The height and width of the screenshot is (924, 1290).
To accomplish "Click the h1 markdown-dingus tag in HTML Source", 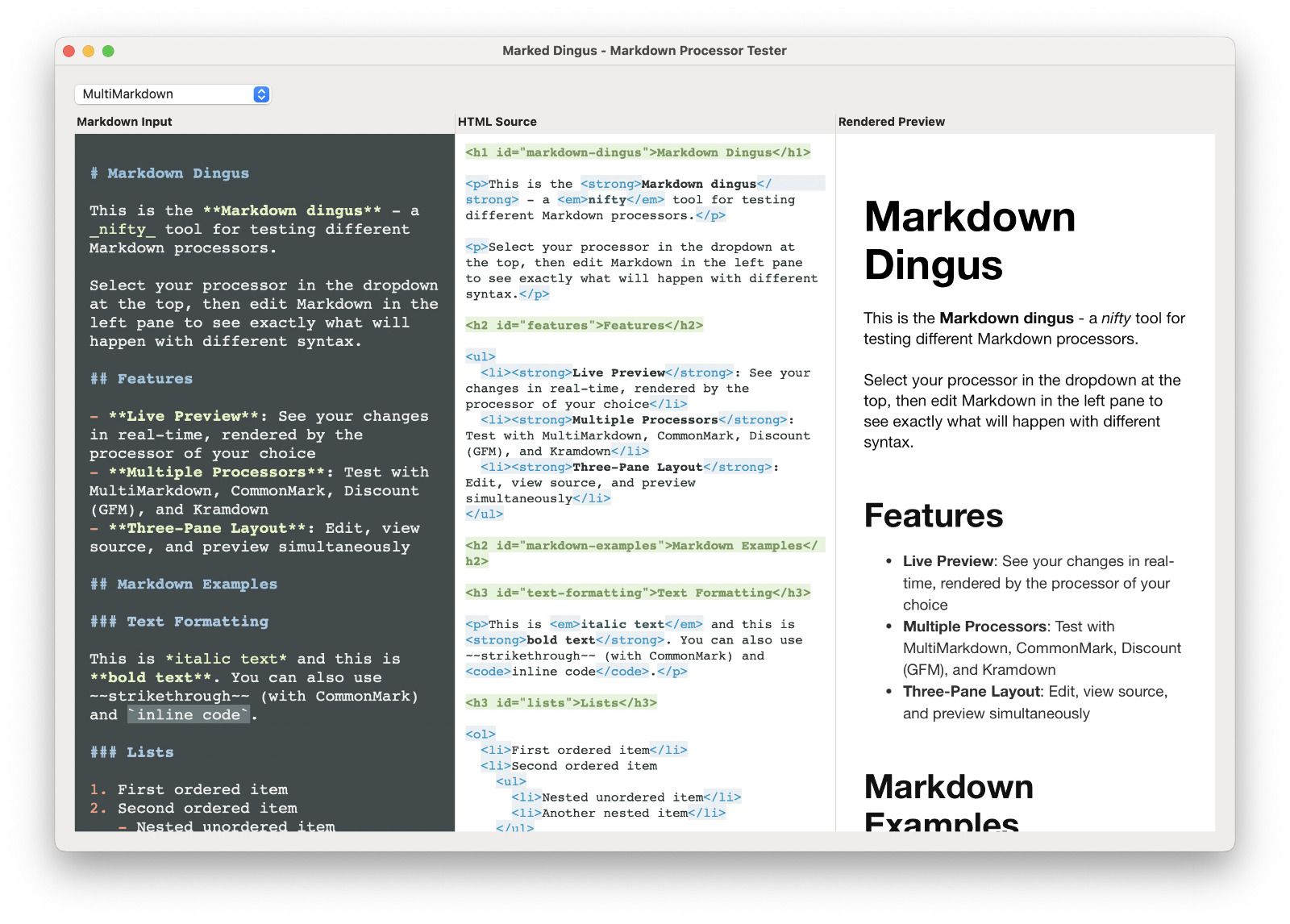I will point(637,152).
